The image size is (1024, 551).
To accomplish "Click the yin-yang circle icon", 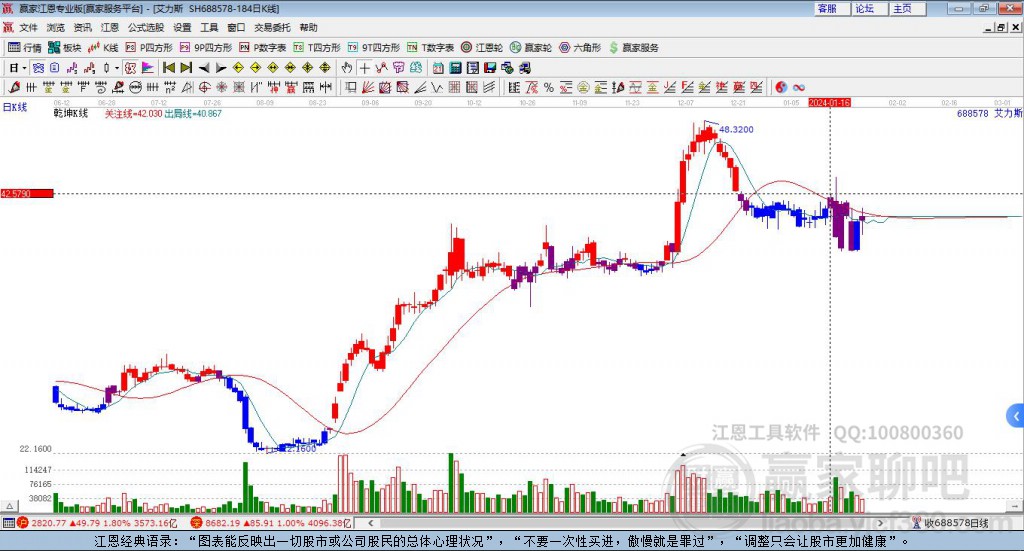I will (x=781, y=87).
